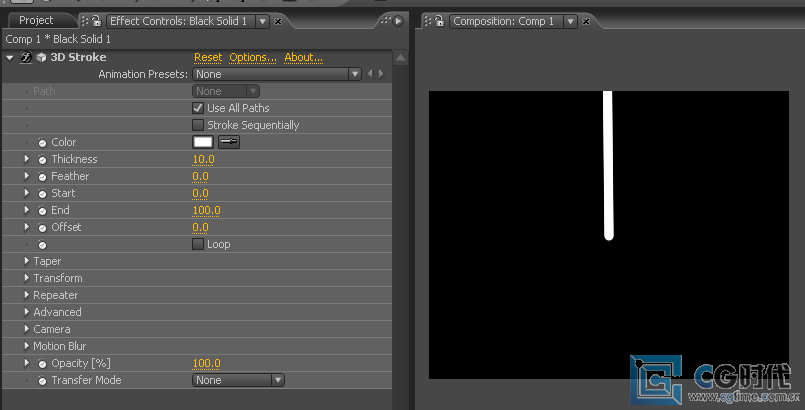Expand the Transform group

27,278
